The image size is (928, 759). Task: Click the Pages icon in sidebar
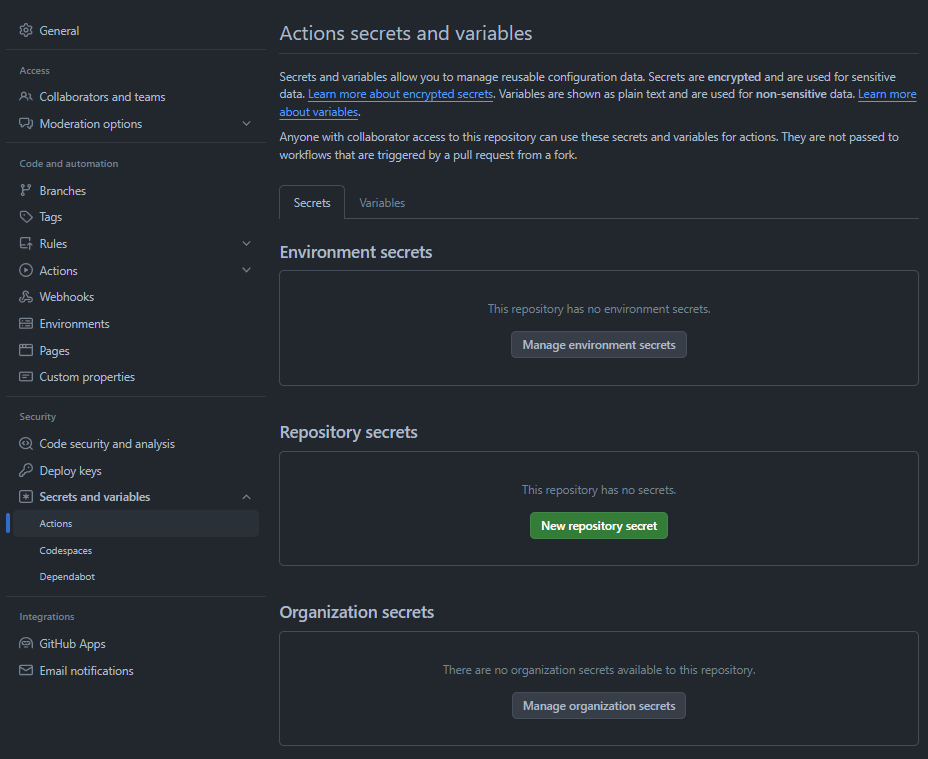click(26, 351)
